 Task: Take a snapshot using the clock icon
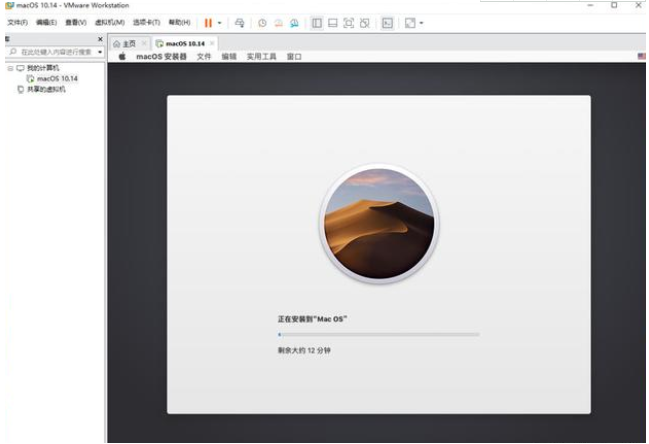tap(263, 22)
